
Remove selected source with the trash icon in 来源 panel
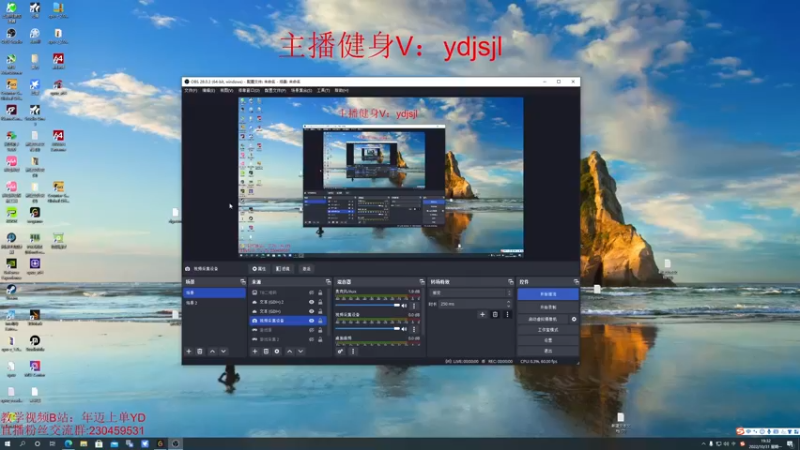point(266,352)
